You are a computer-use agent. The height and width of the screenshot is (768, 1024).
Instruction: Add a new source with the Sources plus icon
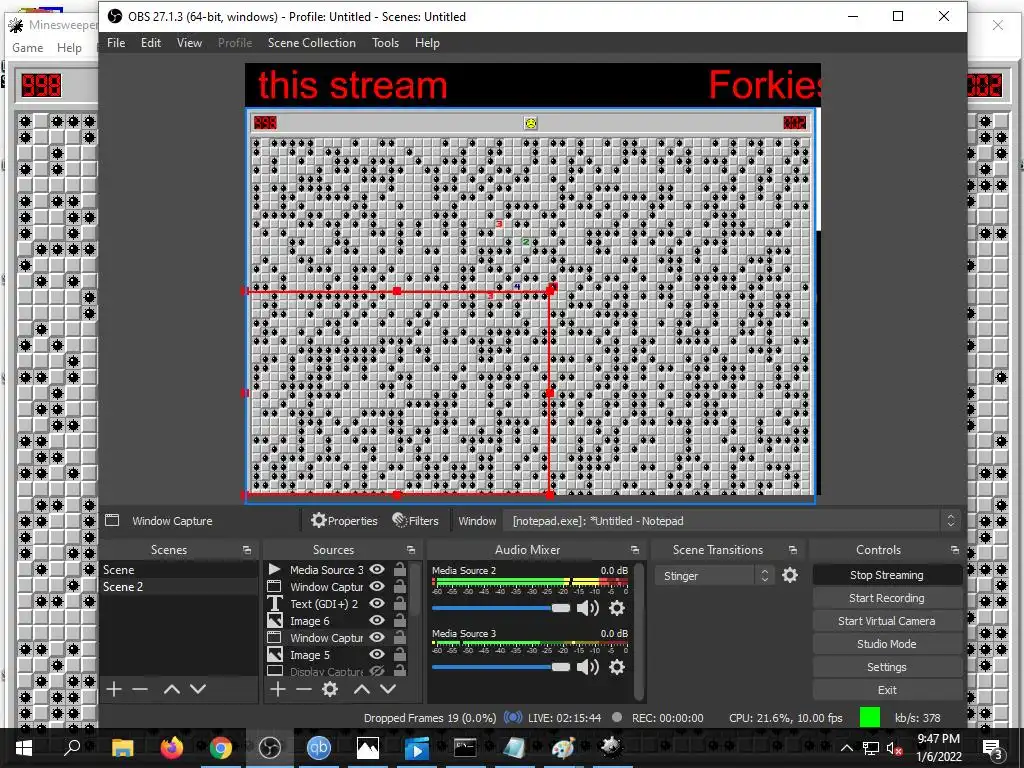click(x=278, y=689)
